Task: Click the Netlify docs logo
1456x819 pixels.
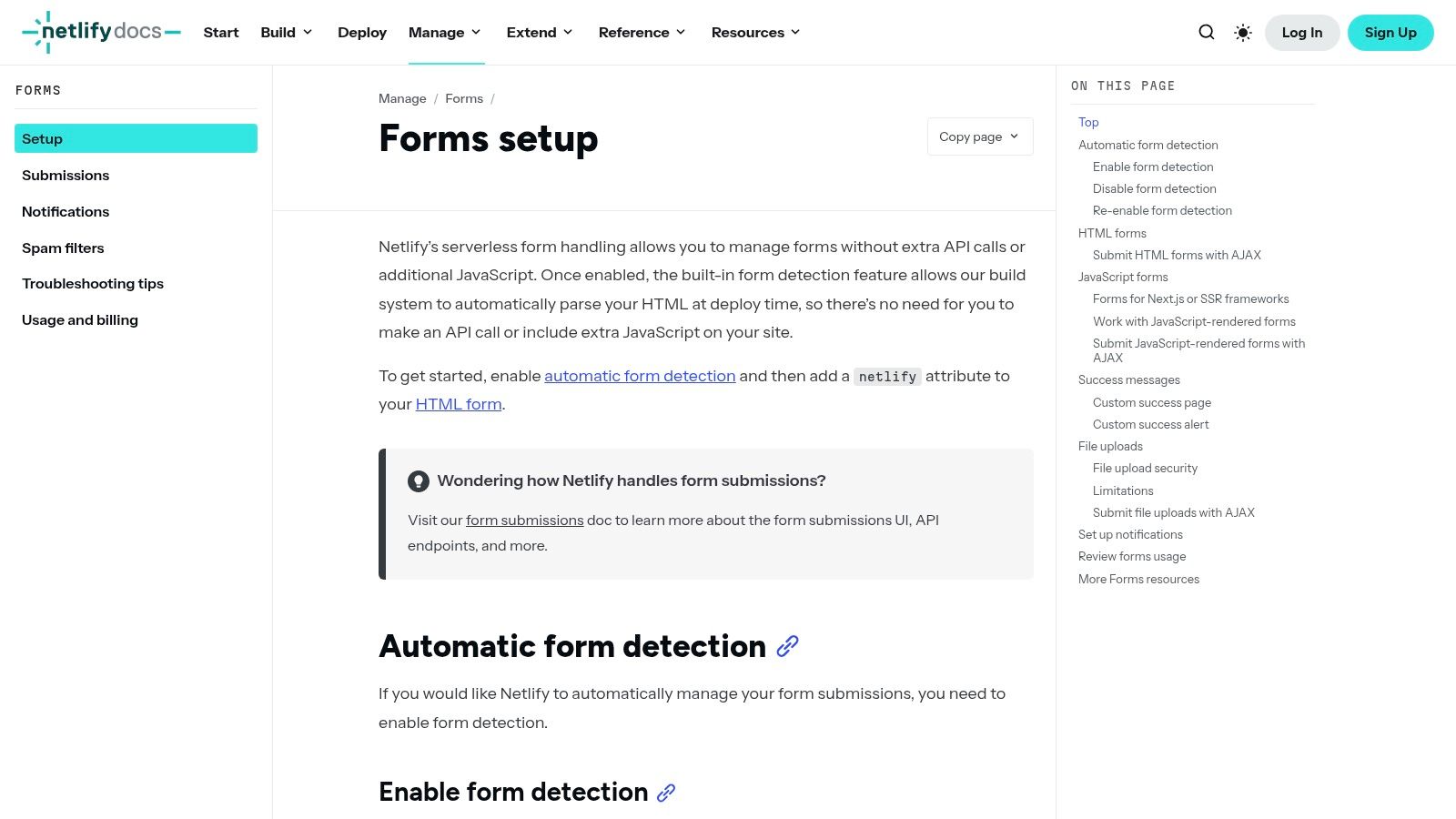Action: point(101,32)
